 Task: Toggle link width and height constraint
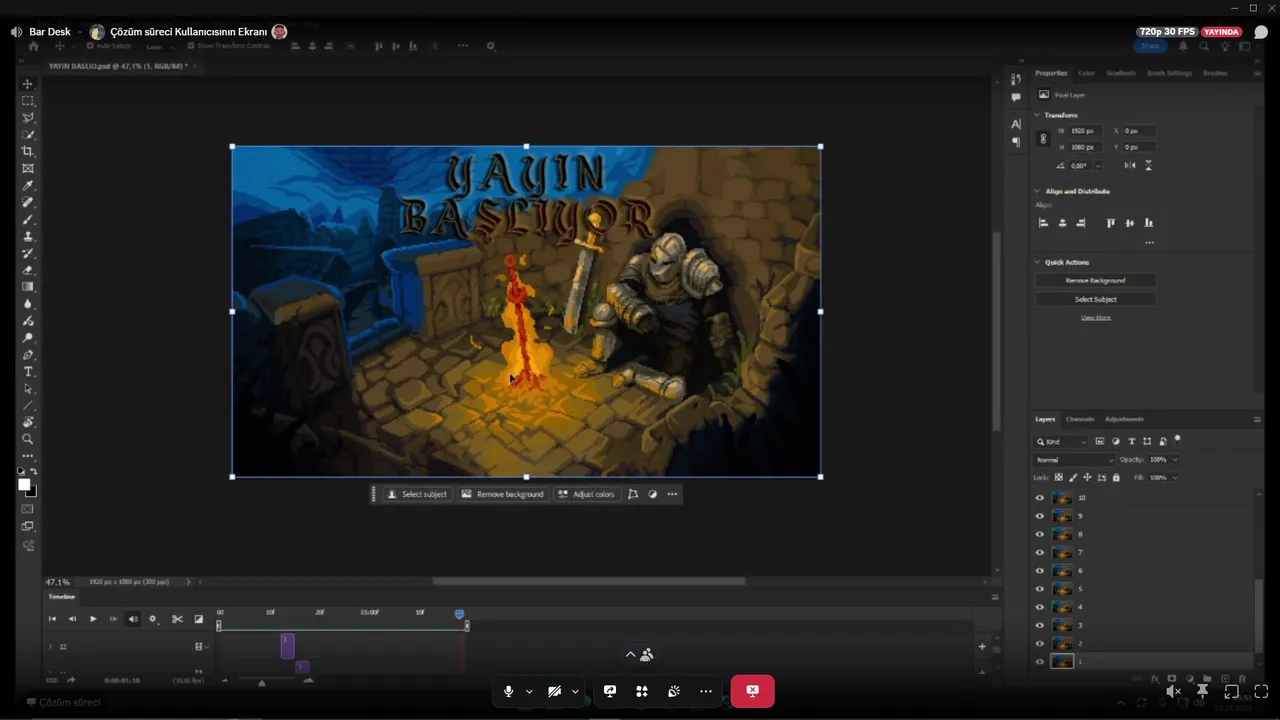tap(1044, 139)
